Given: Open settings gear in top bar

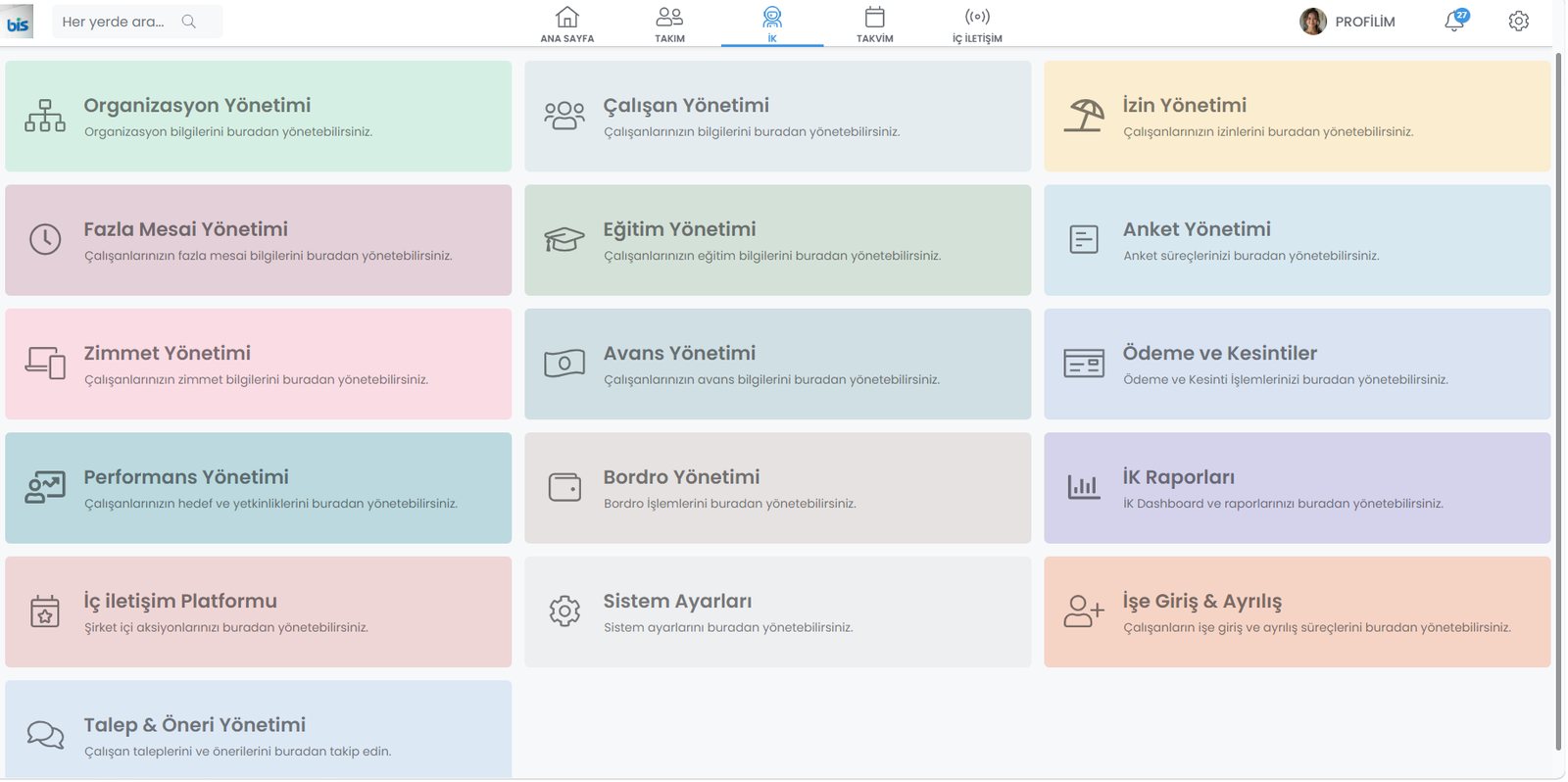Looking at the screenshot, I should 1519,21.
